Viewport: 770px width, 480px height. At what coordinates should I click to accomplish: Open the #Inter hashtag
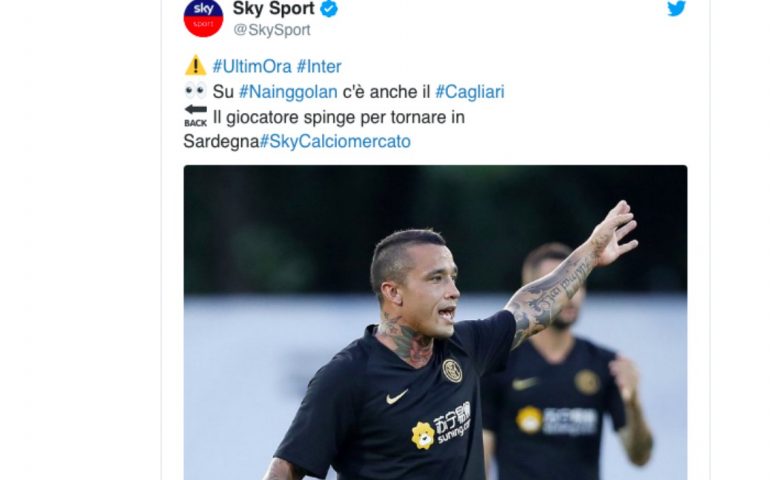point(319,66)
